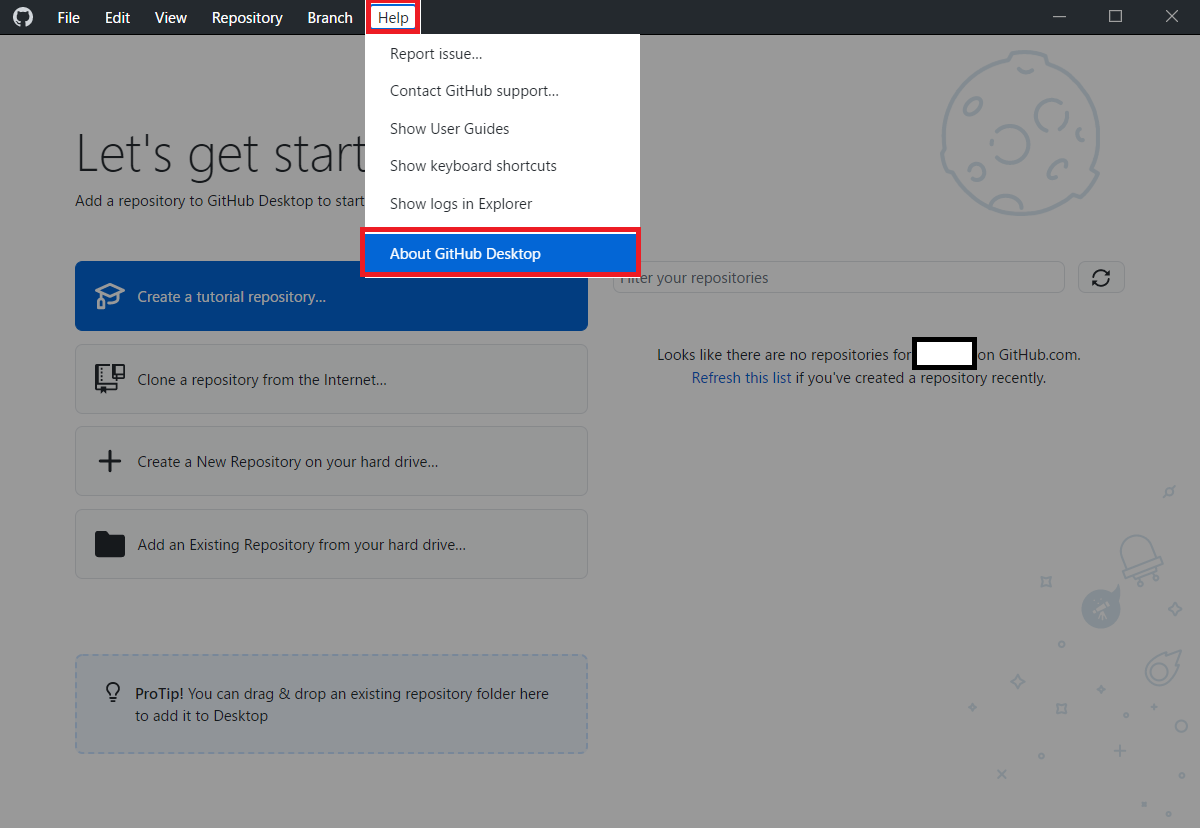The width and height of the screenshot is (1200, 828).
Task: Open the View menu
Action: point(171,17)
